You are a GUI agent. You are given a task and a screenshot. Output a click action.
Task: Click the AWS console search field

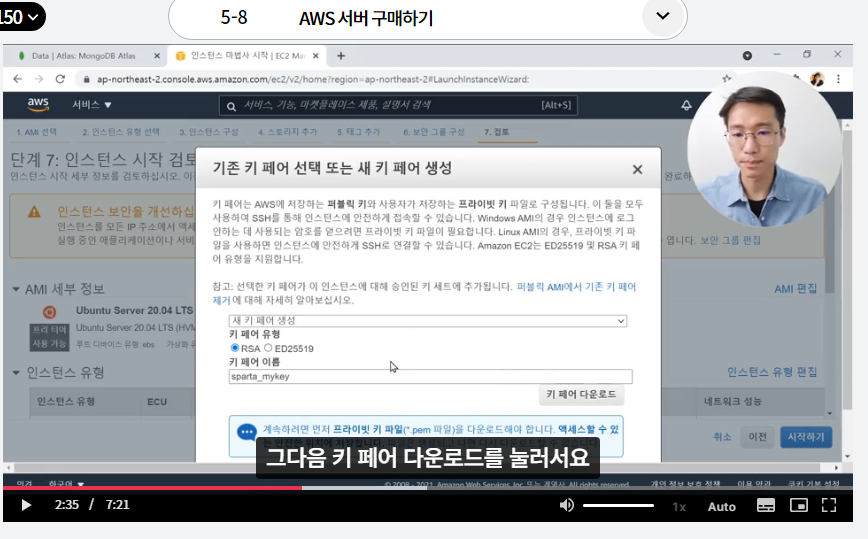coord(398,105)
